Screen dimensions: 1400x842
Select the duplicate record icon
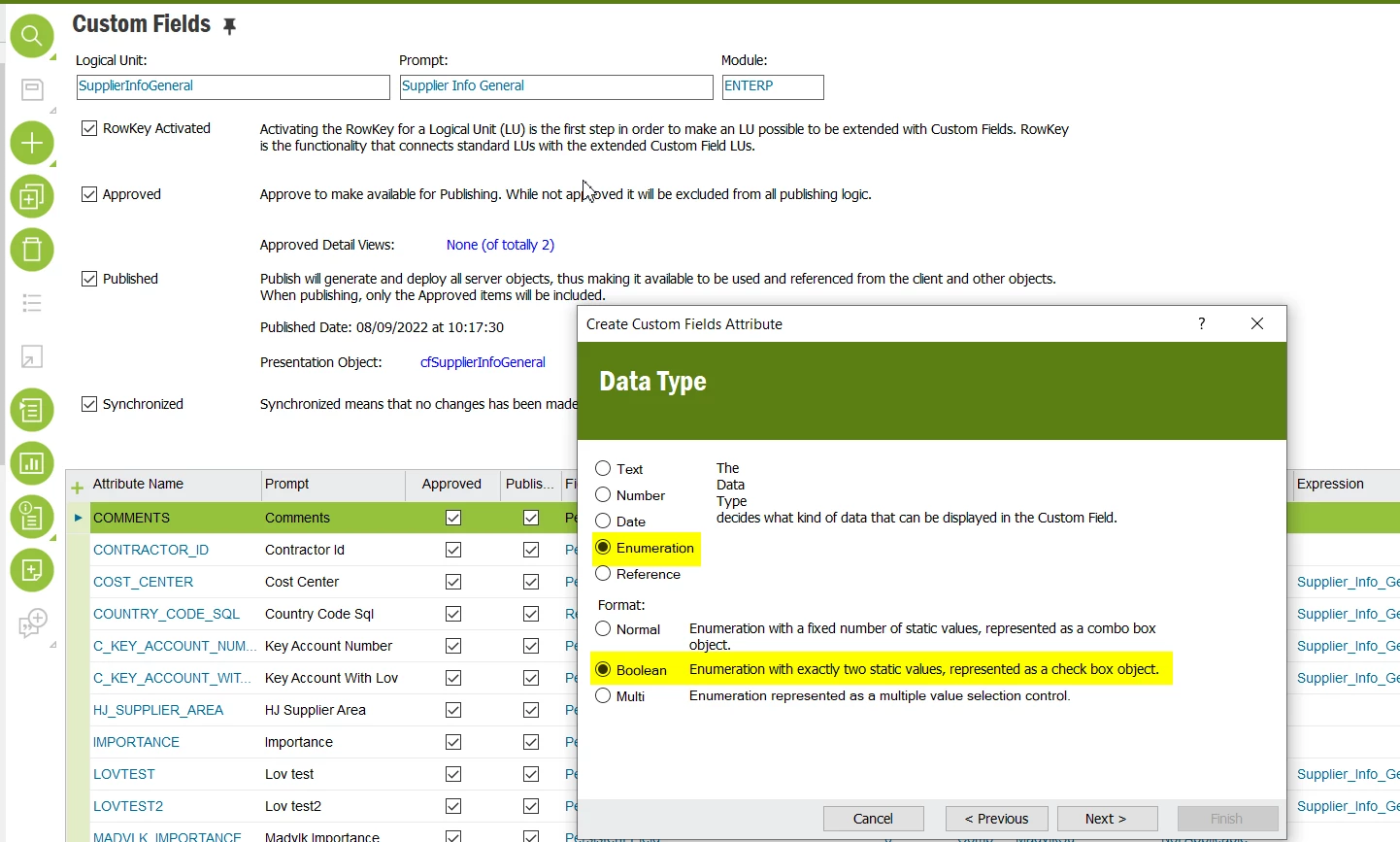pyautogui.click(x=32, y=196)
